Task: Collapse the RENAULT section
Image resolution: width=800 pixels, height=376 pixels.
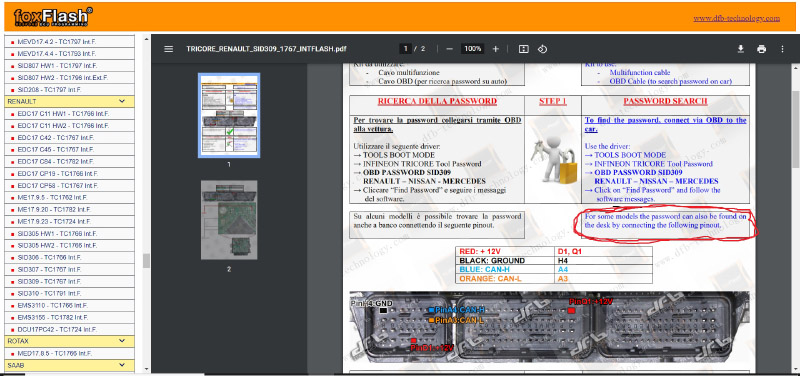Action: tap(69, 102)
